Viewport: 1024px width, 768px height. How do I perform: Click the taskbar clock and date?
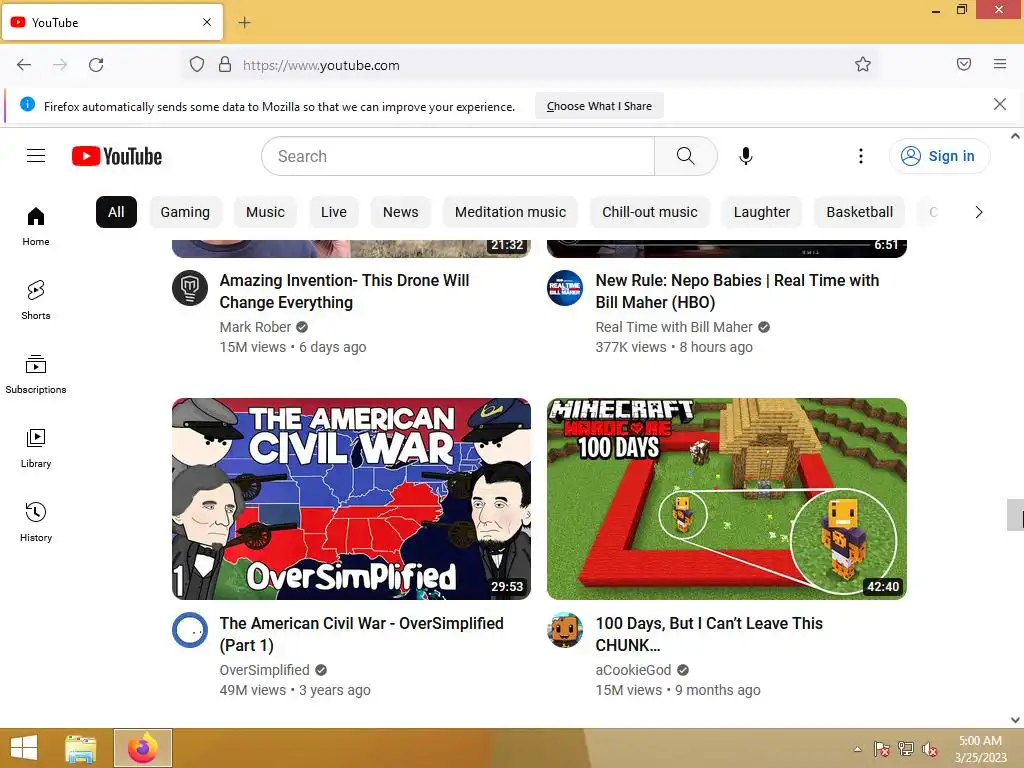coord(980,749)
